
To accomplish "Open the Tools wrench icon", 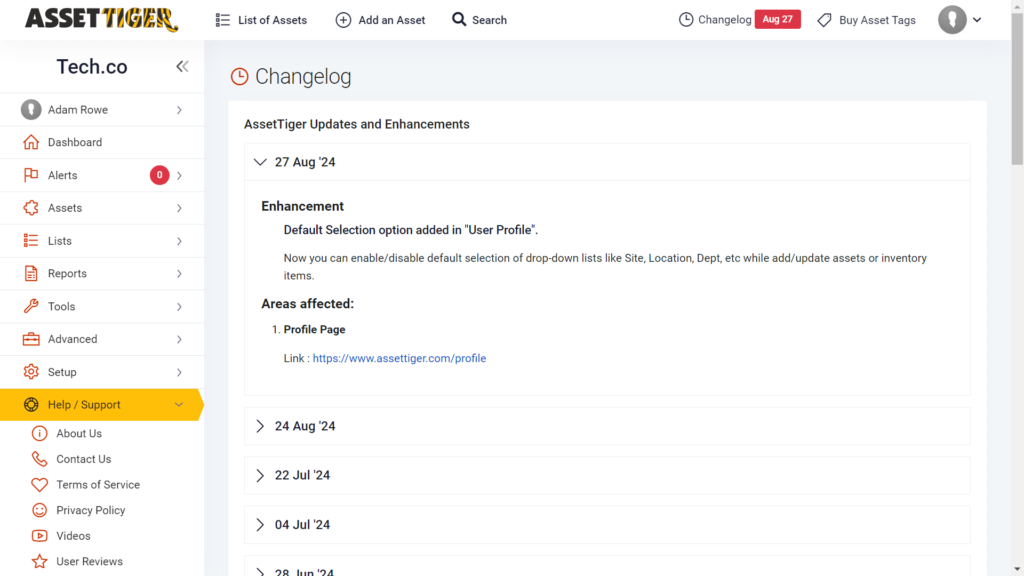I will 30,306.
